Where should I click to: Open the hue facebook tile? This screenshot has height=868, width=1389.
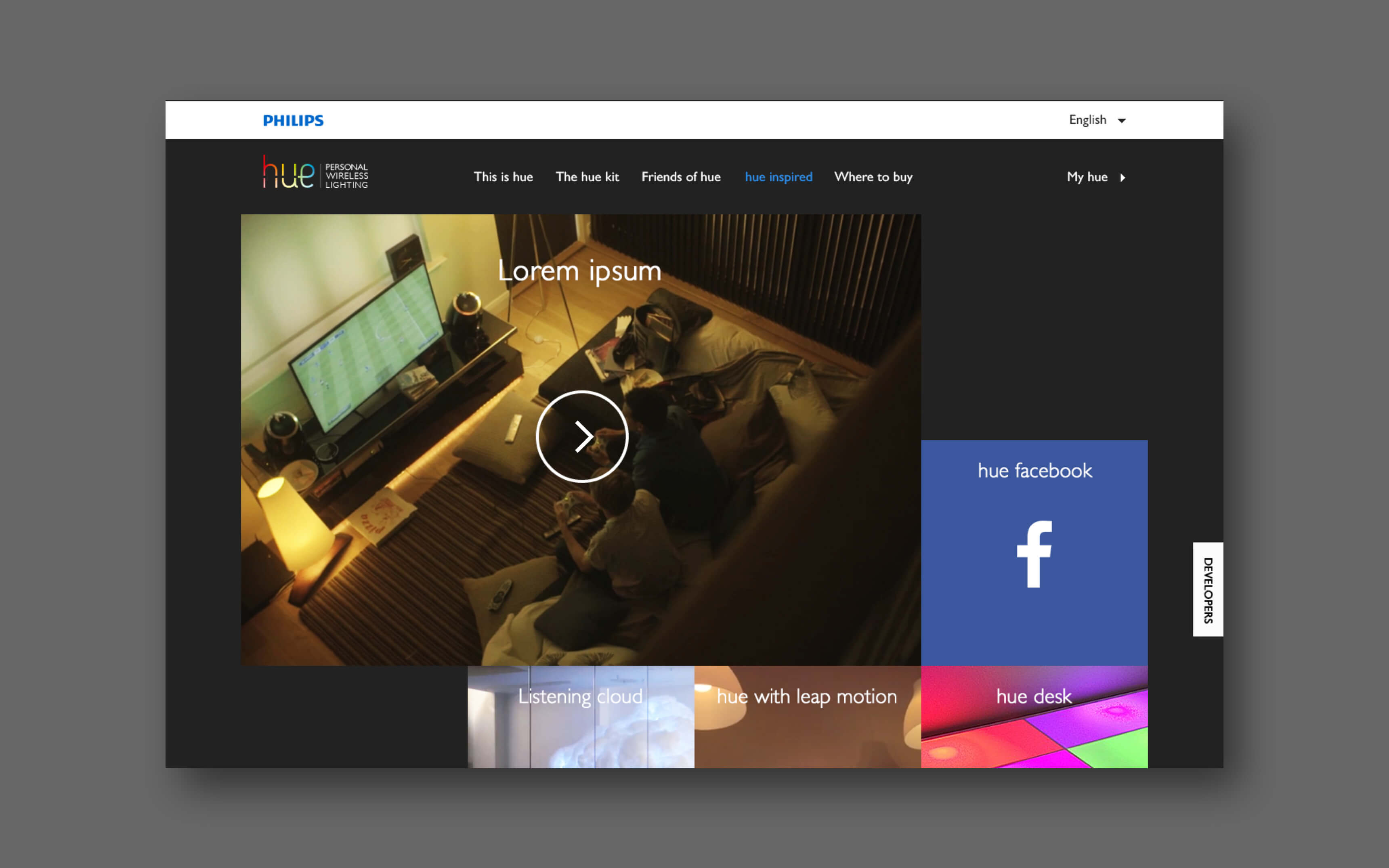1034,553
